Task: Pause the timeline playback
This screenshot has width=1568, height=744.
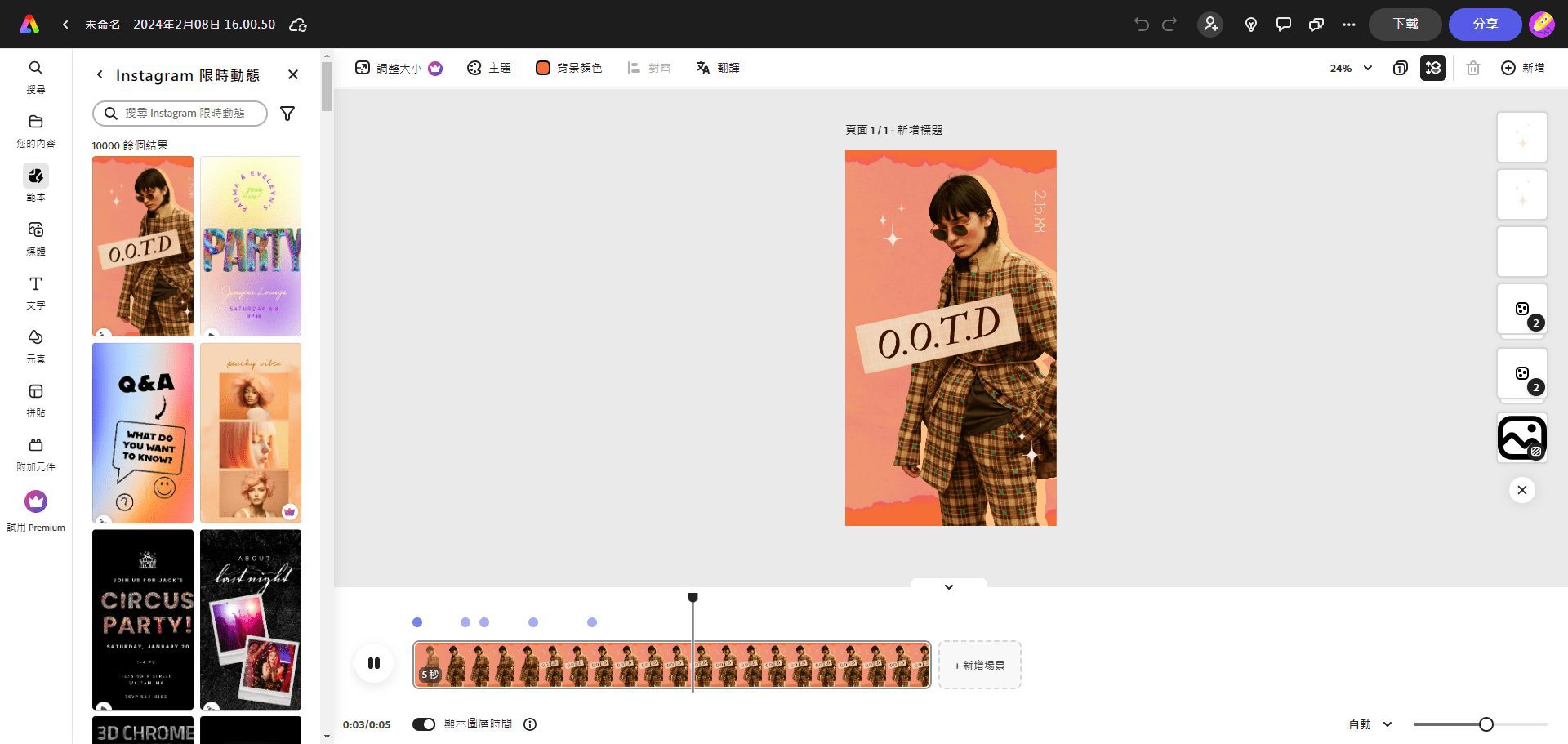Action: (374, 663)
